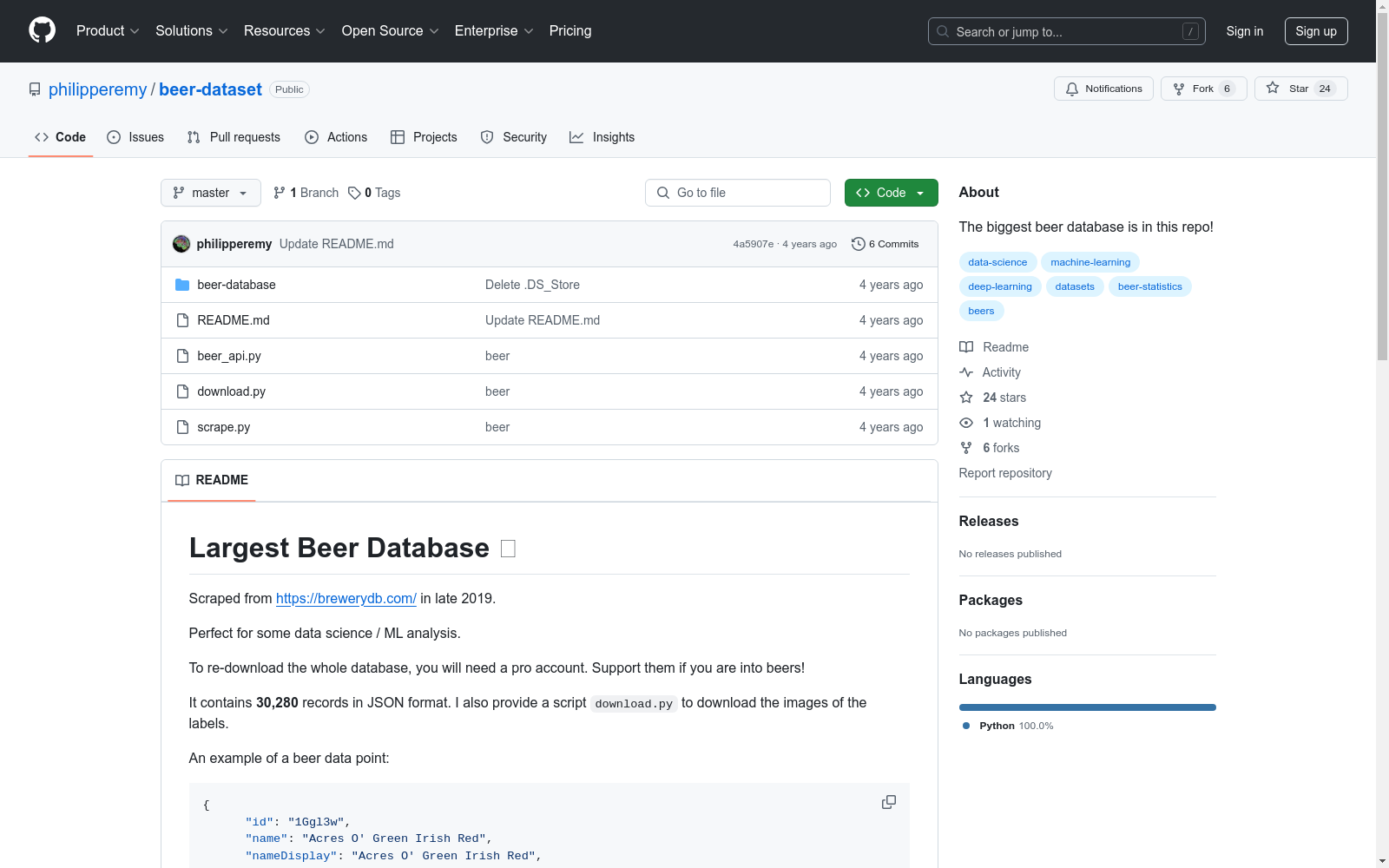Screen dimensions: 1389x868
Task: Click the data-science topic tag
Action: [997, 262]
